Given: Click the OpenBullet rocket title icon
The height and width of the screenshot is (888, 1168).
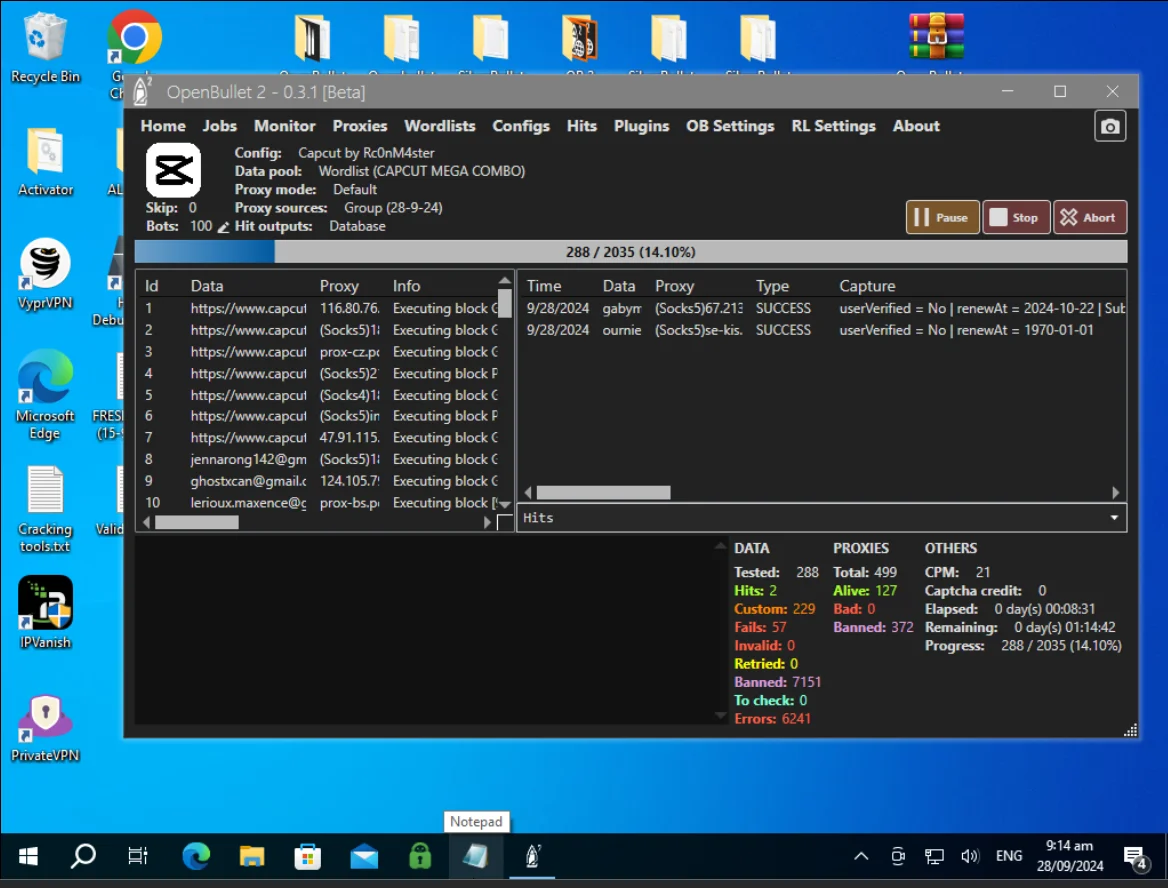Looking at the screenshot, I should [142, 92].
